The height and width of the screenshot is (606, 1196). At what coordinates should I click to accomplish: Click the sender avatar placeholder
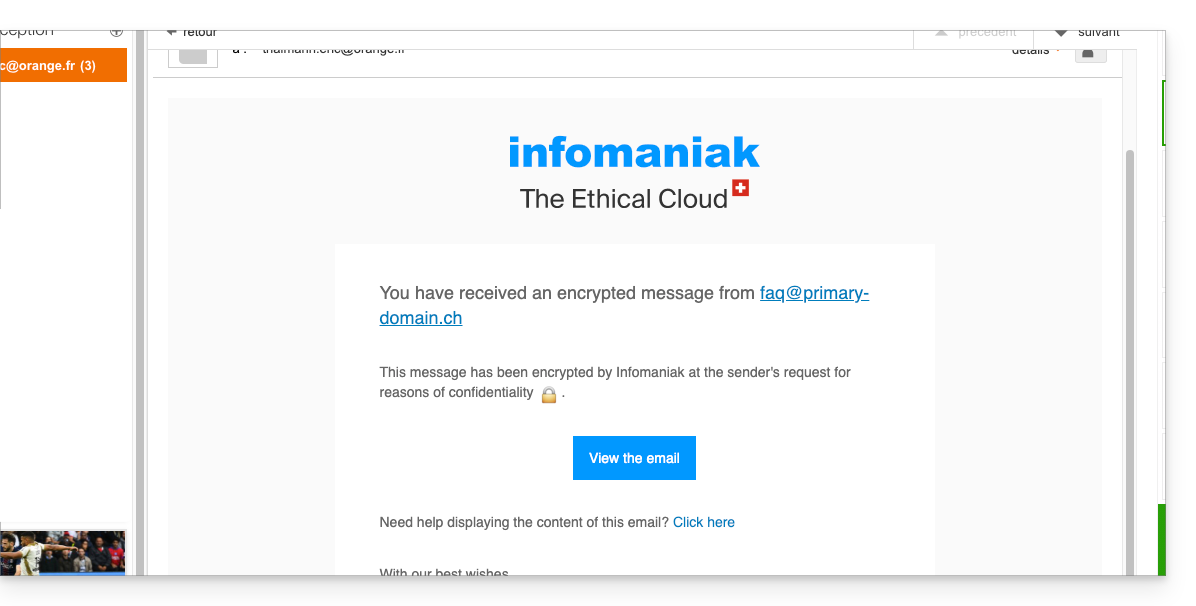(x=192, y=54)
